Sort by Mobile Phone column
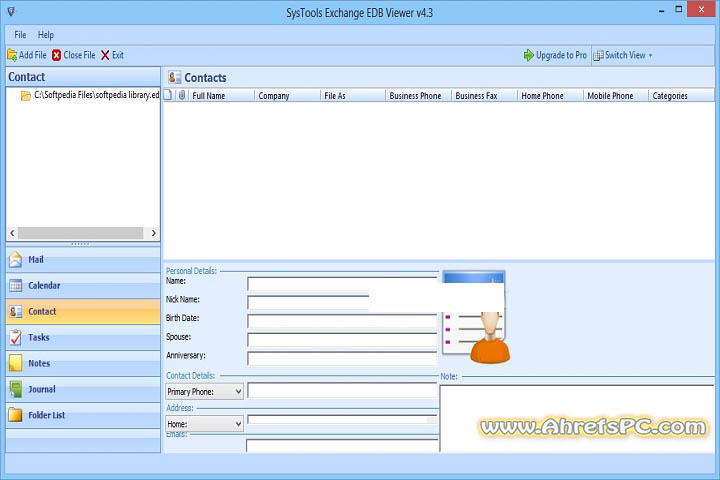 click(x=616, y=96)
